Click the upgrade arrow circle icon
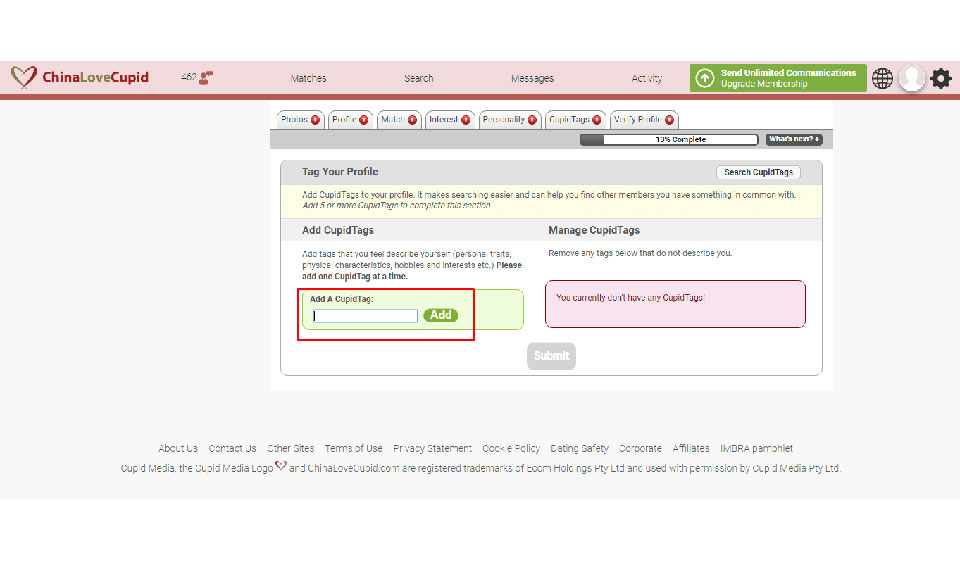The height and width of the screenshot is (561, 960). coord(704,78)
